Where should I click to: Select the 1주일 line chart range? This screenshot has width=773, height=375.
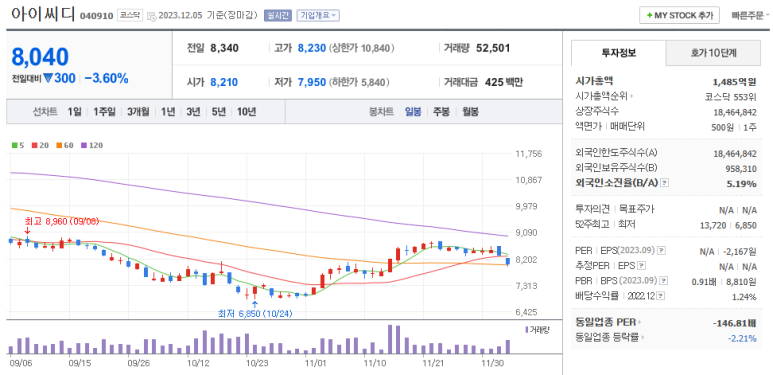[104, 111]
